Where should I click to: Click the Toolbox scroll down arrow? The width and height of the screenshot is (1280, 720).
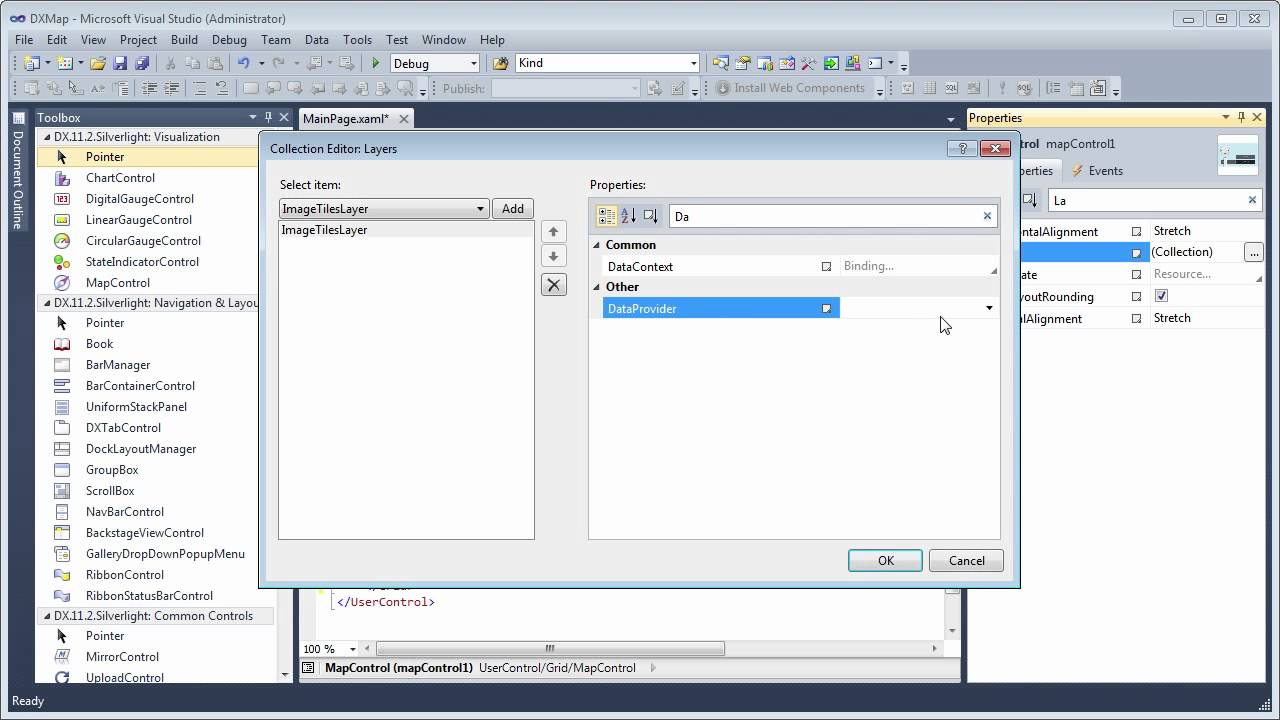[285, 675]
